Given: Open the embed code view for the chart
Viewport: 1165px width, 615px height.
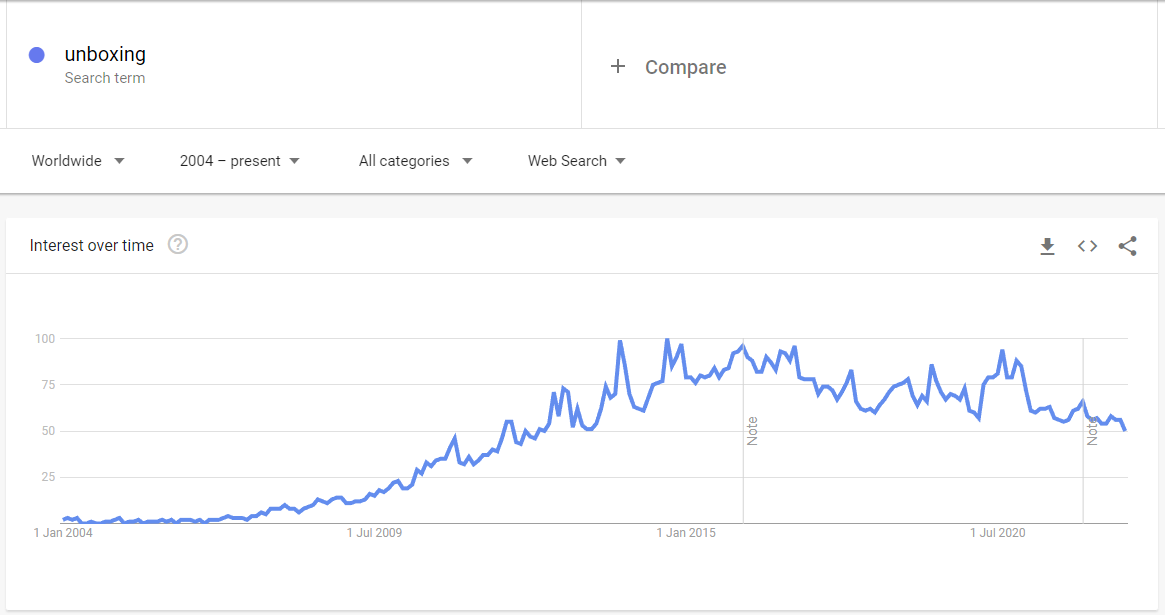Looking at the screenshot, I should click(1087, 245).
